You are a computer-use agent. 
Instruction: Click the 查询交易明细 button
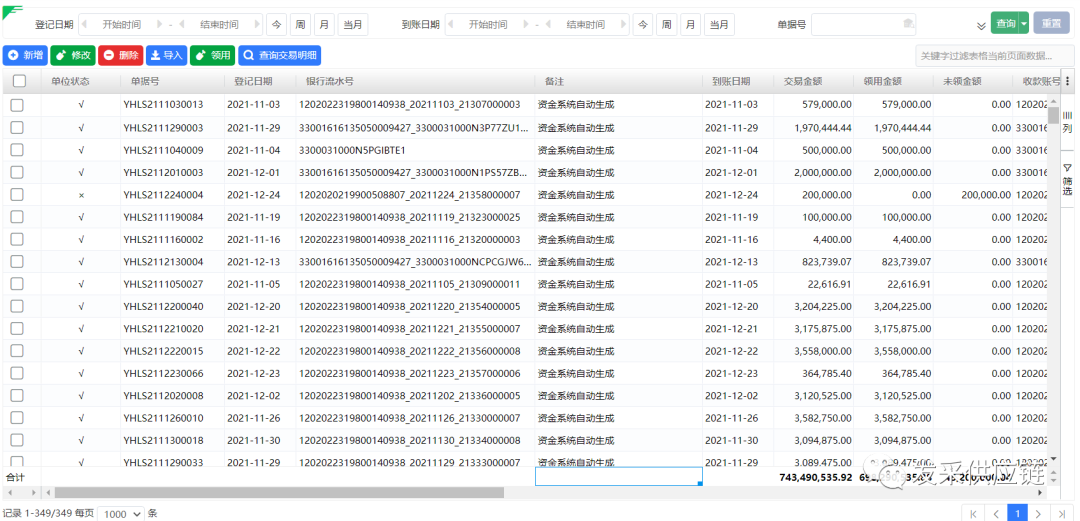279,55
